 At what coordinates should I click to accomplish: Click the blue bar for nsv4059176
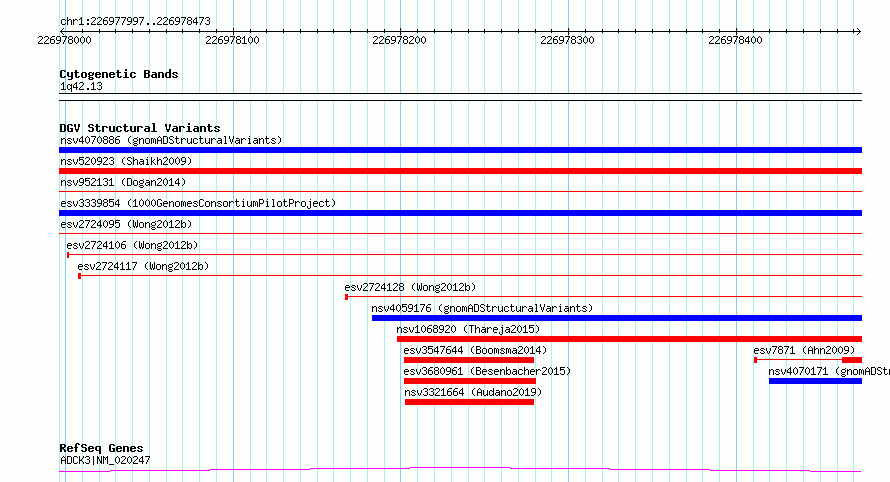(x=617, y=318)
